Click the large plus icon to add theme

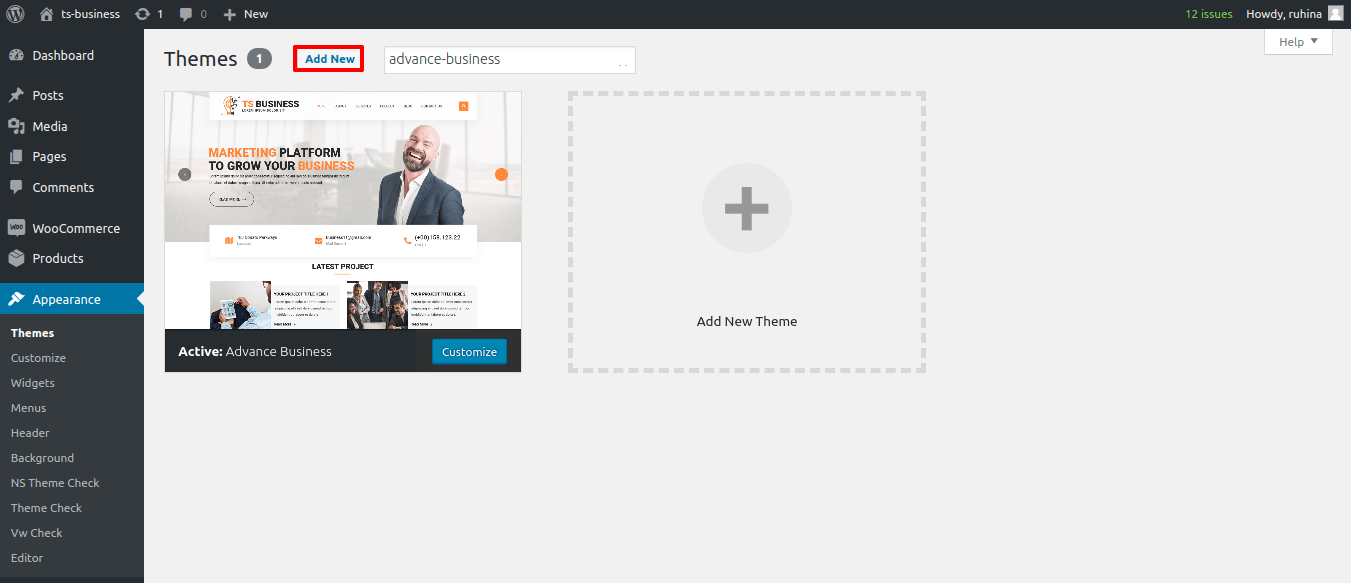tap(746, 208)
